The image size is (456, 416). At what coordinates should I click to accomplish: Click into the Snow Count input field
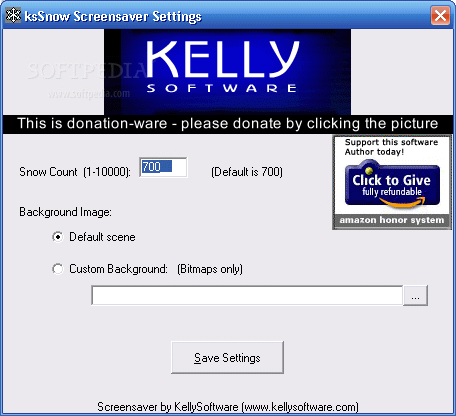[163, 167]
